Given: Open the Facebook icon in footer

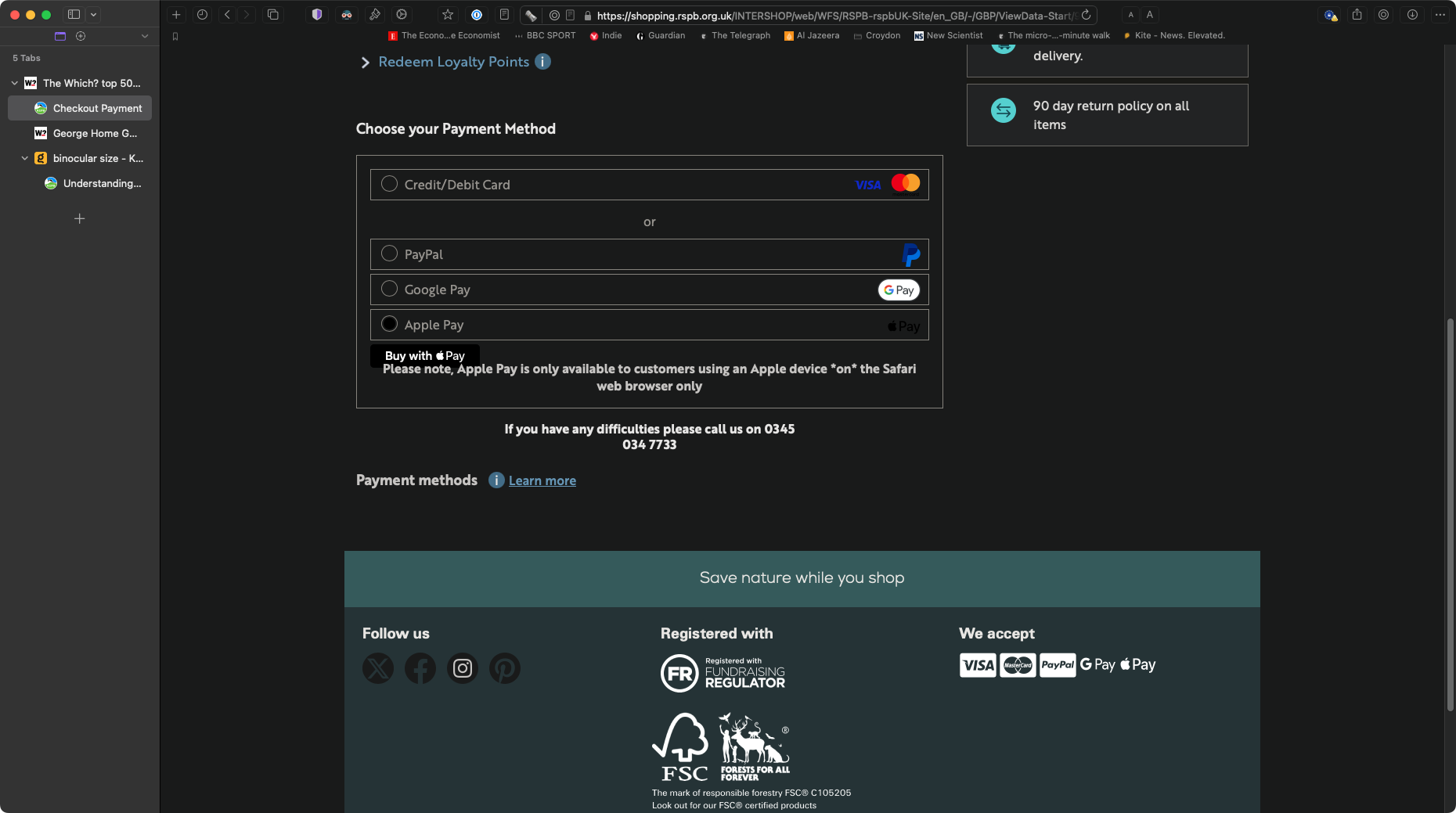Looking at the screenshot, I should coord(420,668).
